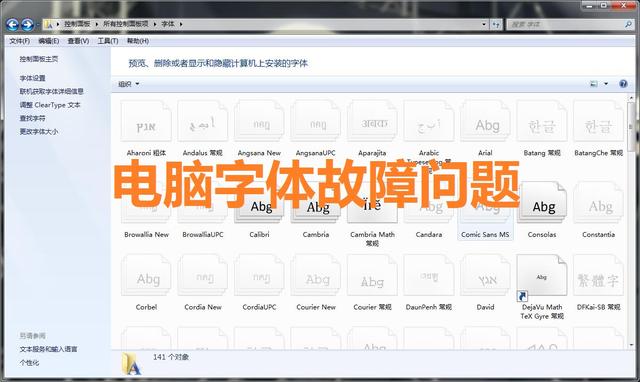The height and width of the screenshot is (382, 640).
Task: Open the 文件(F) menu
Action: tap(20, 41)
